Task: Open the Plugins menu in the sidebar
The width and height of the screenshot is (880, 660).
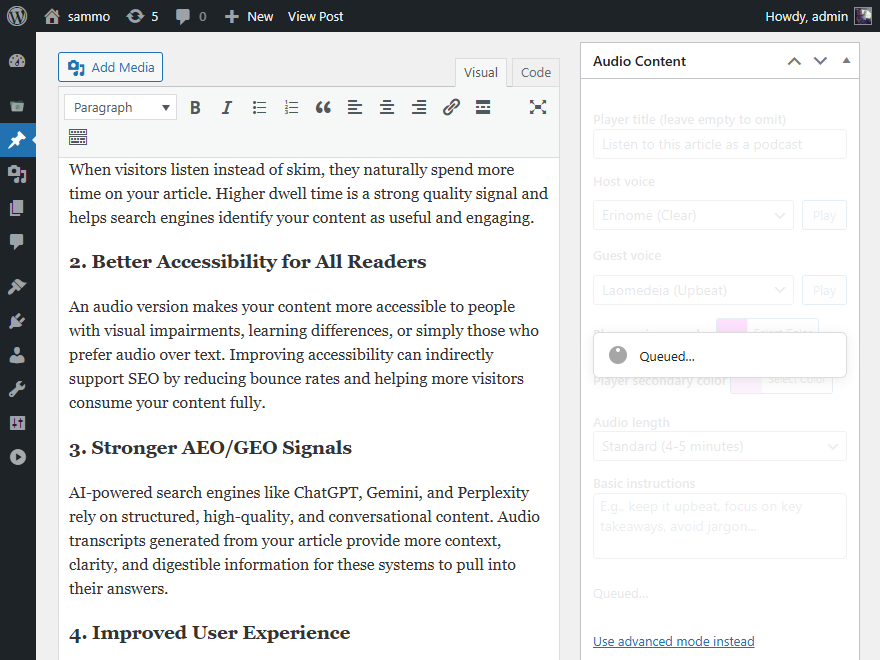Action: point(17,321)
